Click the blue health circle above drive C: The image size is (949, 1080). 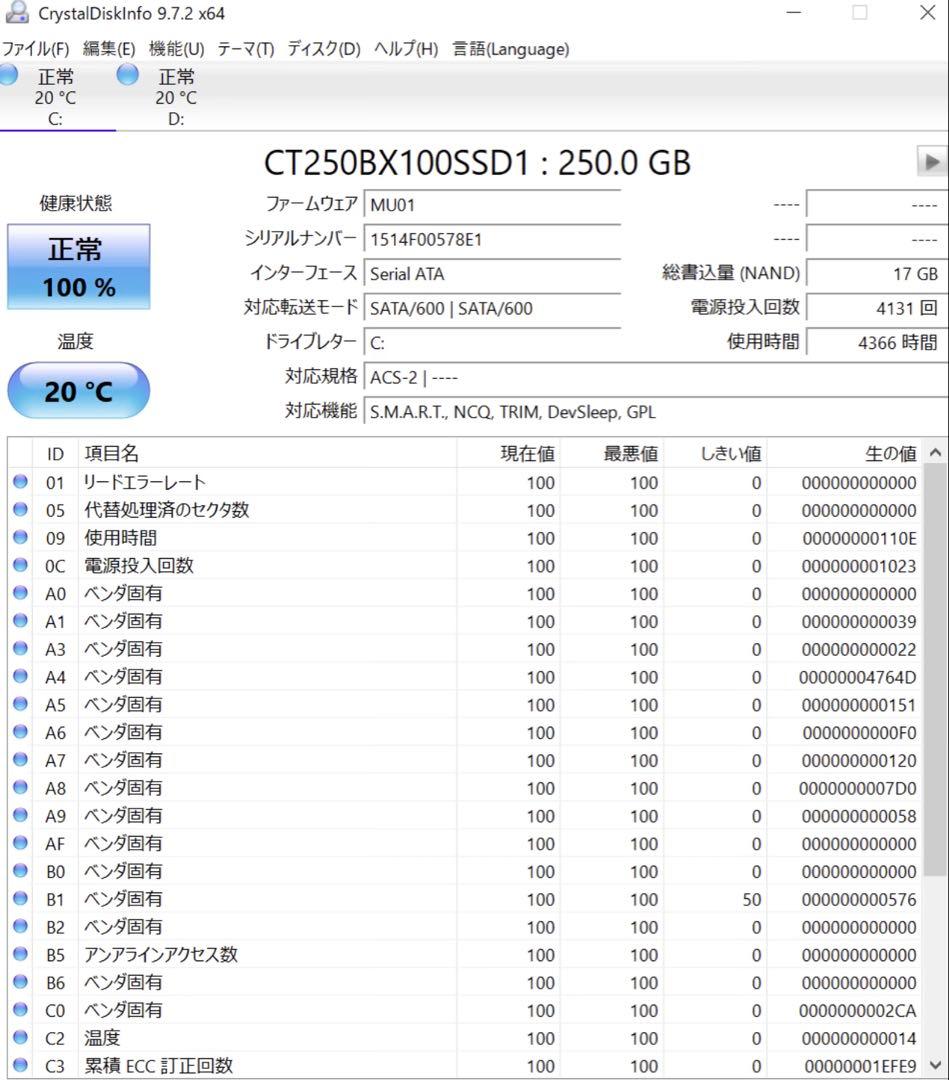8,74
